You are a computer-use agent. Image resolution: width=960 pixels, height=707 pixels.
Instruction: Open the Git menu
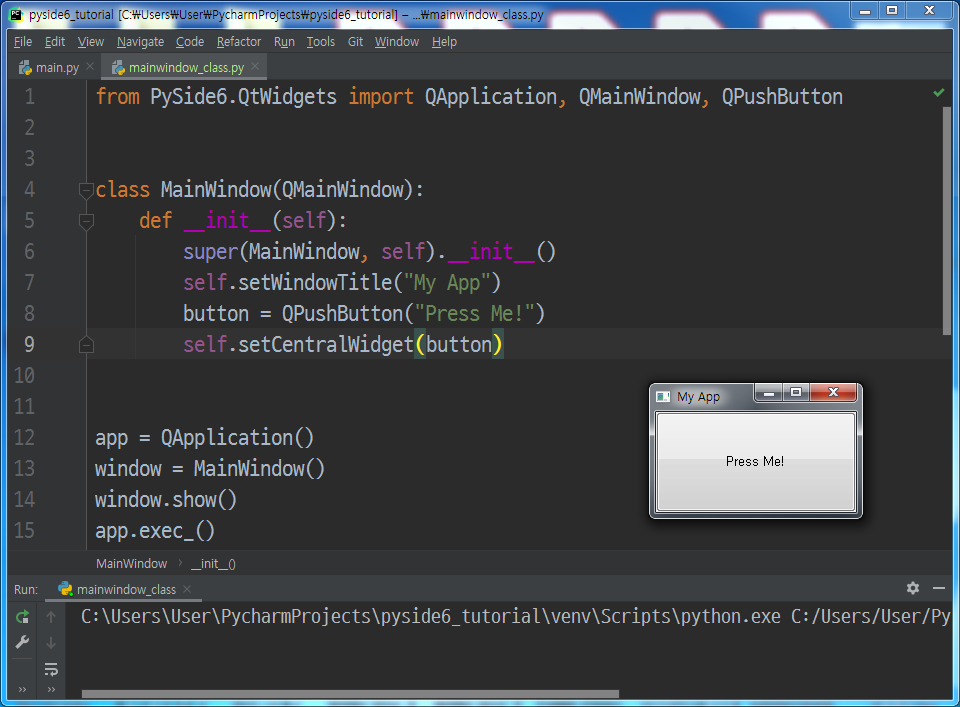355,42
